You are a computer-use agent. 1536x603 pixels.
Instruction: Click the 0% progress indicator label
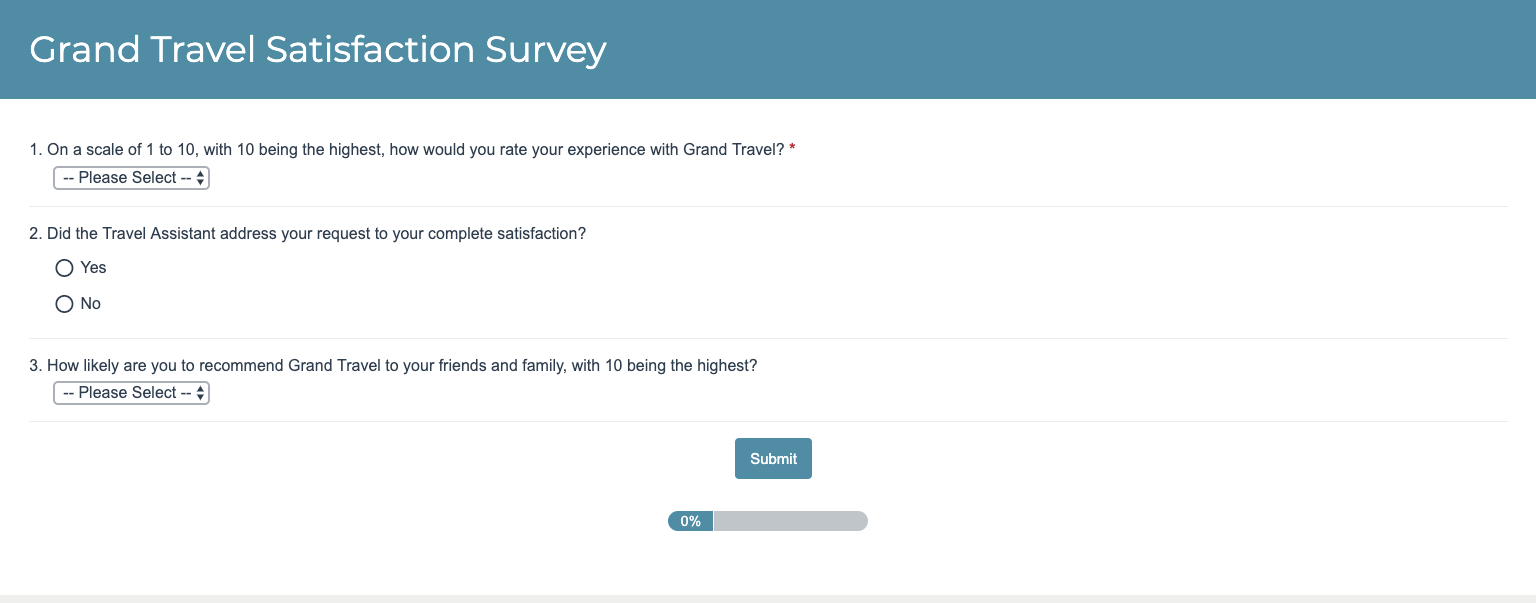coord(690,521)
